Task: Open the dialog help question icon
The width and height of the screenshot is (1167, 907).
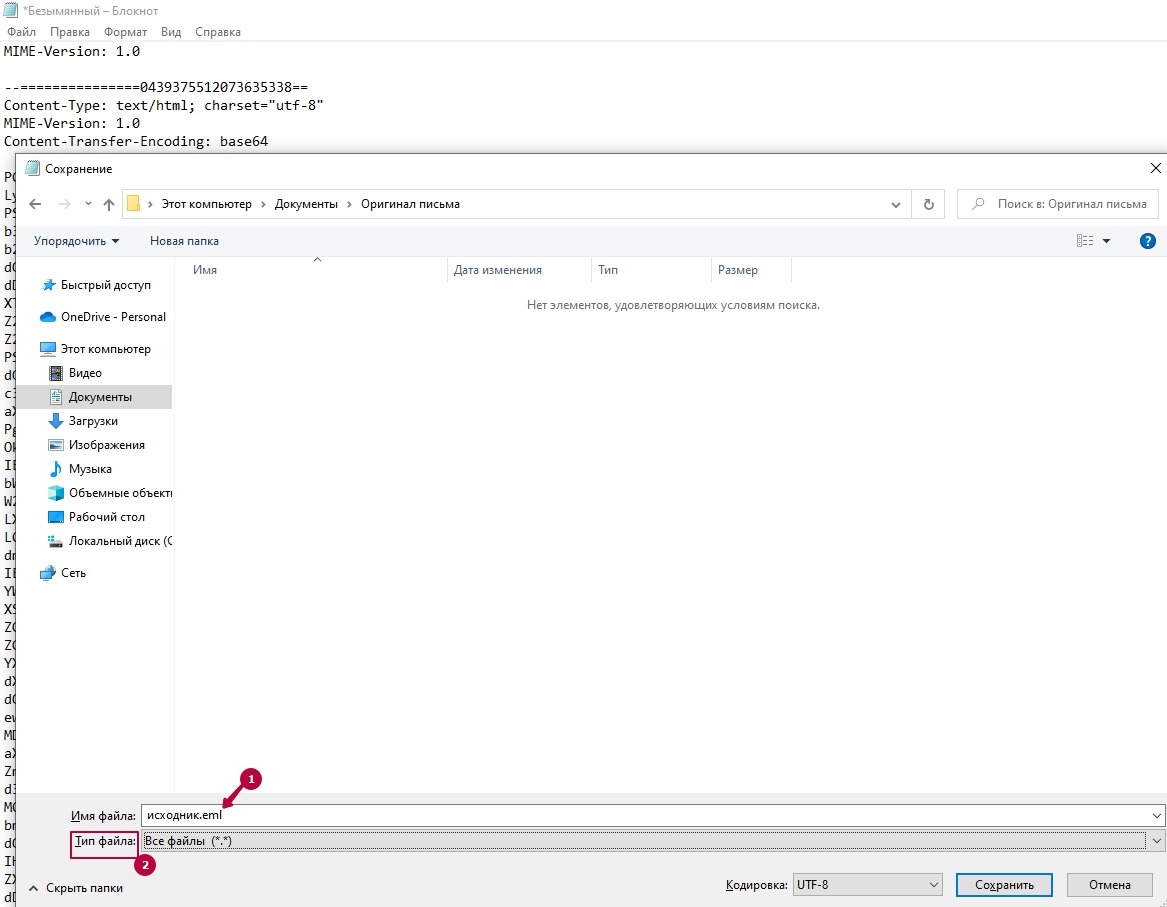Action: [x=1148, y=241]
